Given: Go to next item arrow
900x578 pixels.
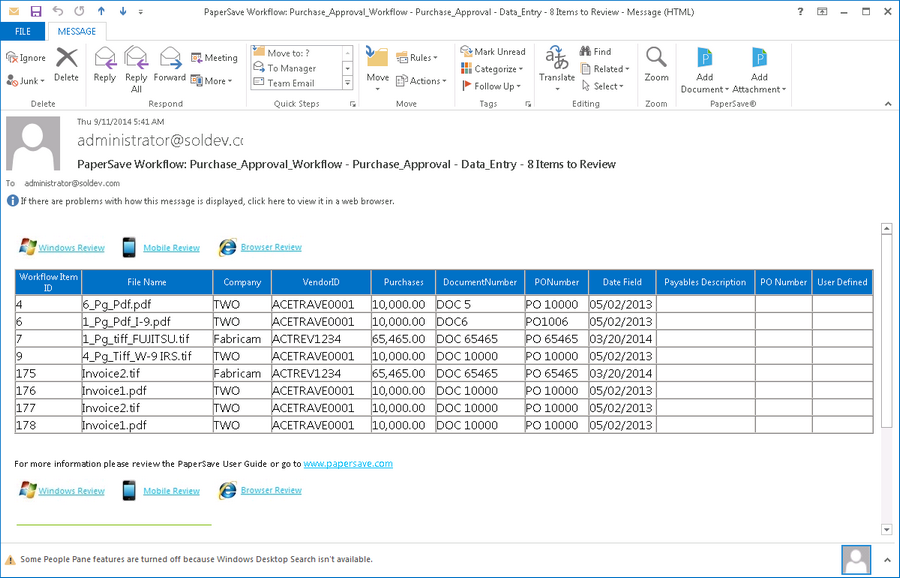Looking at the screenshot, I should [123, 11].
